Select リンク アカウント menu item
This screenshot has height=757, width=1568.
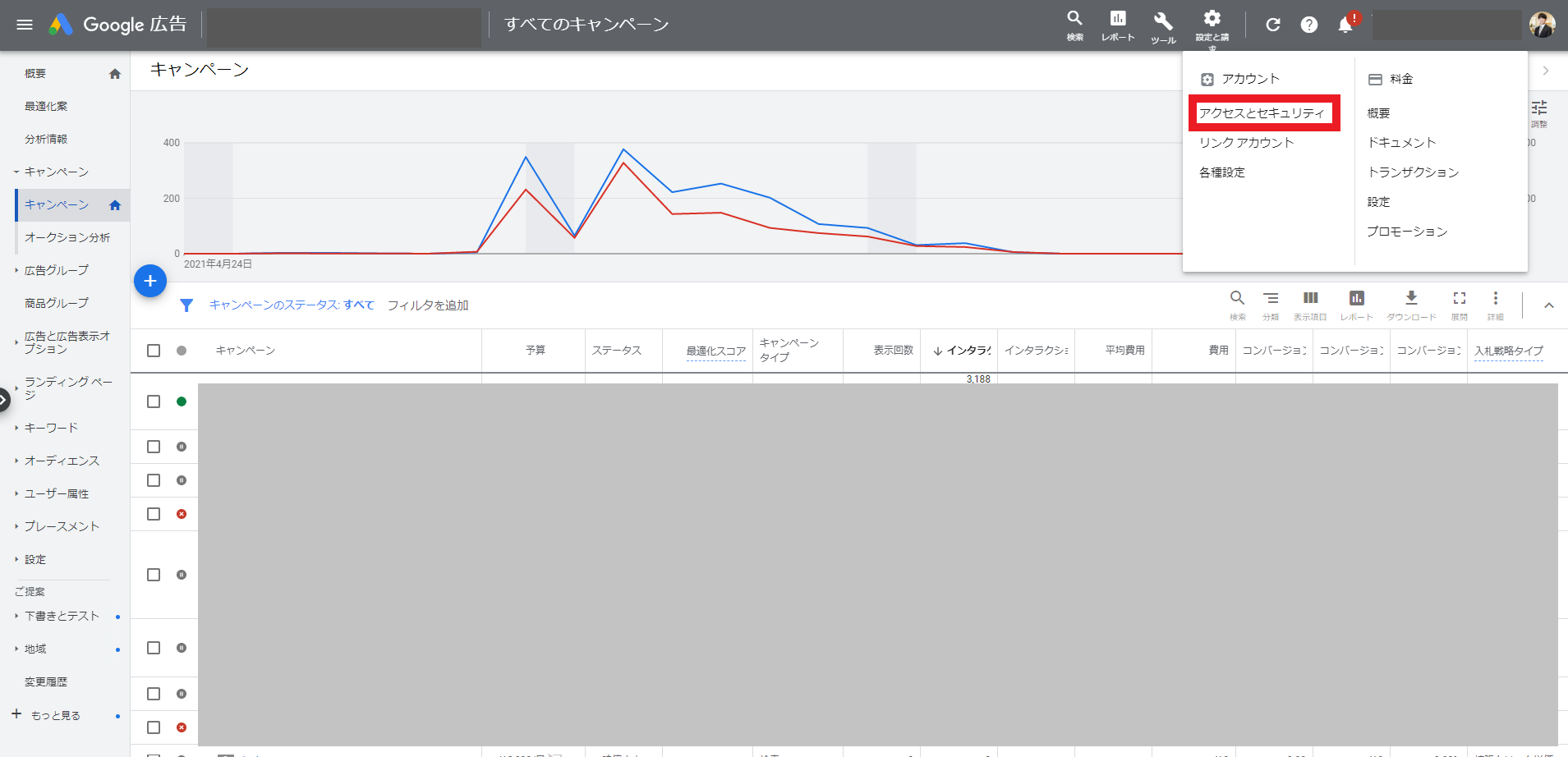click(1246, 143)
